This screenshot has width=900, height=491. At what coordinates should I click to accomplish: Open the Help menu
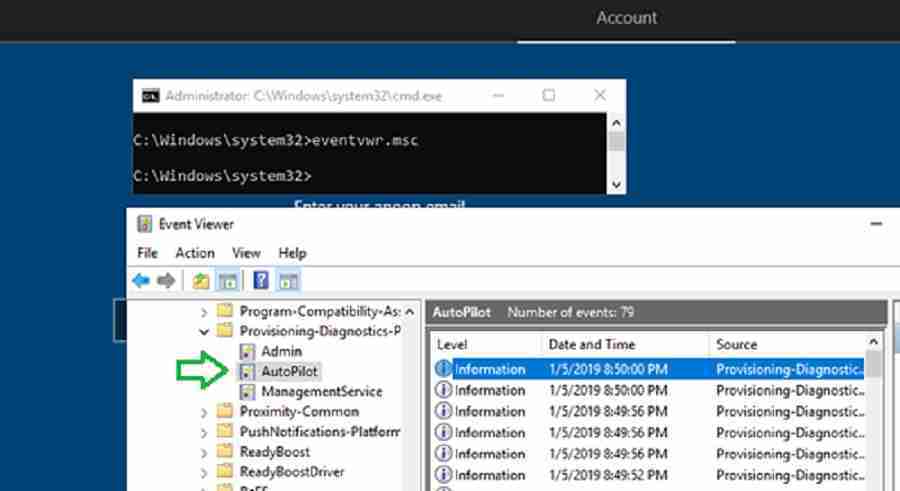click(292, 253)
